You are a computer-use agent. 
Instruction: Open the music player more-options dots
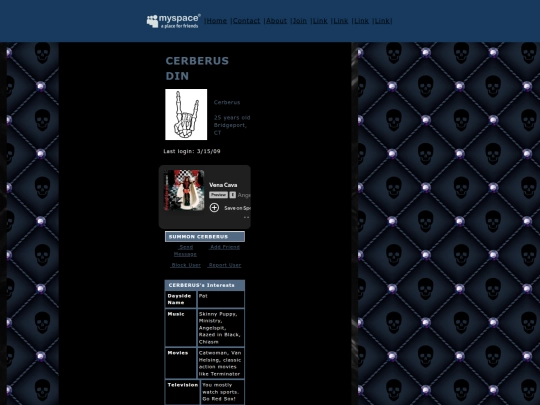coord(246,217)
